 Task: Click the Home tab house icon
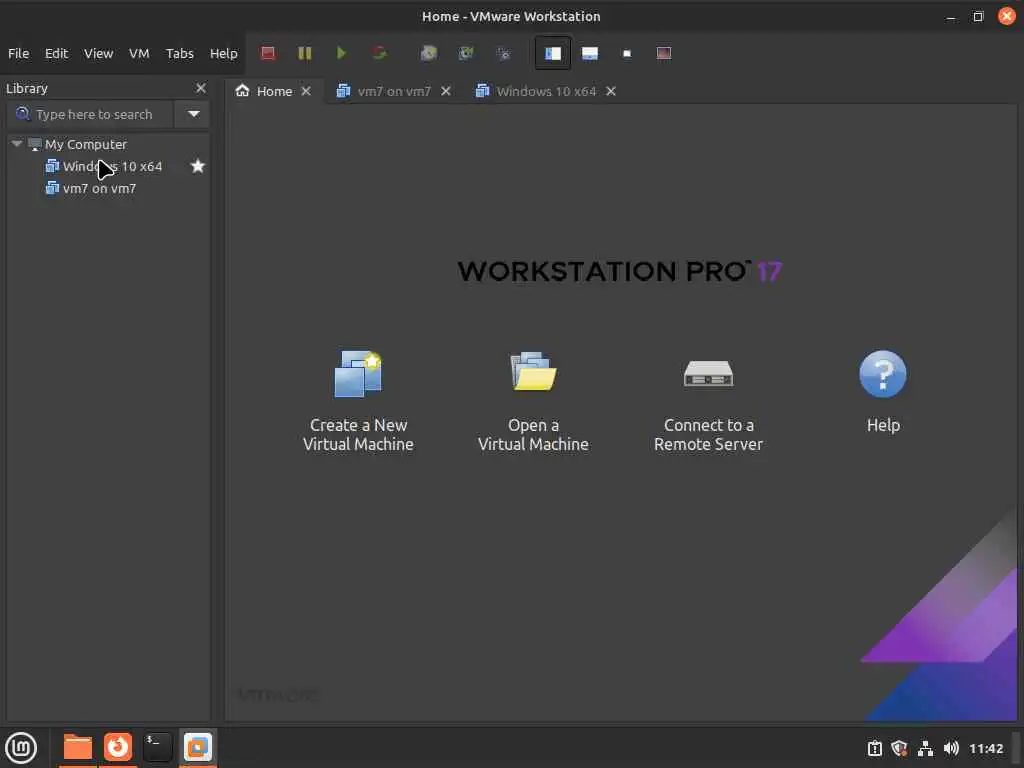tap(242, 90)
